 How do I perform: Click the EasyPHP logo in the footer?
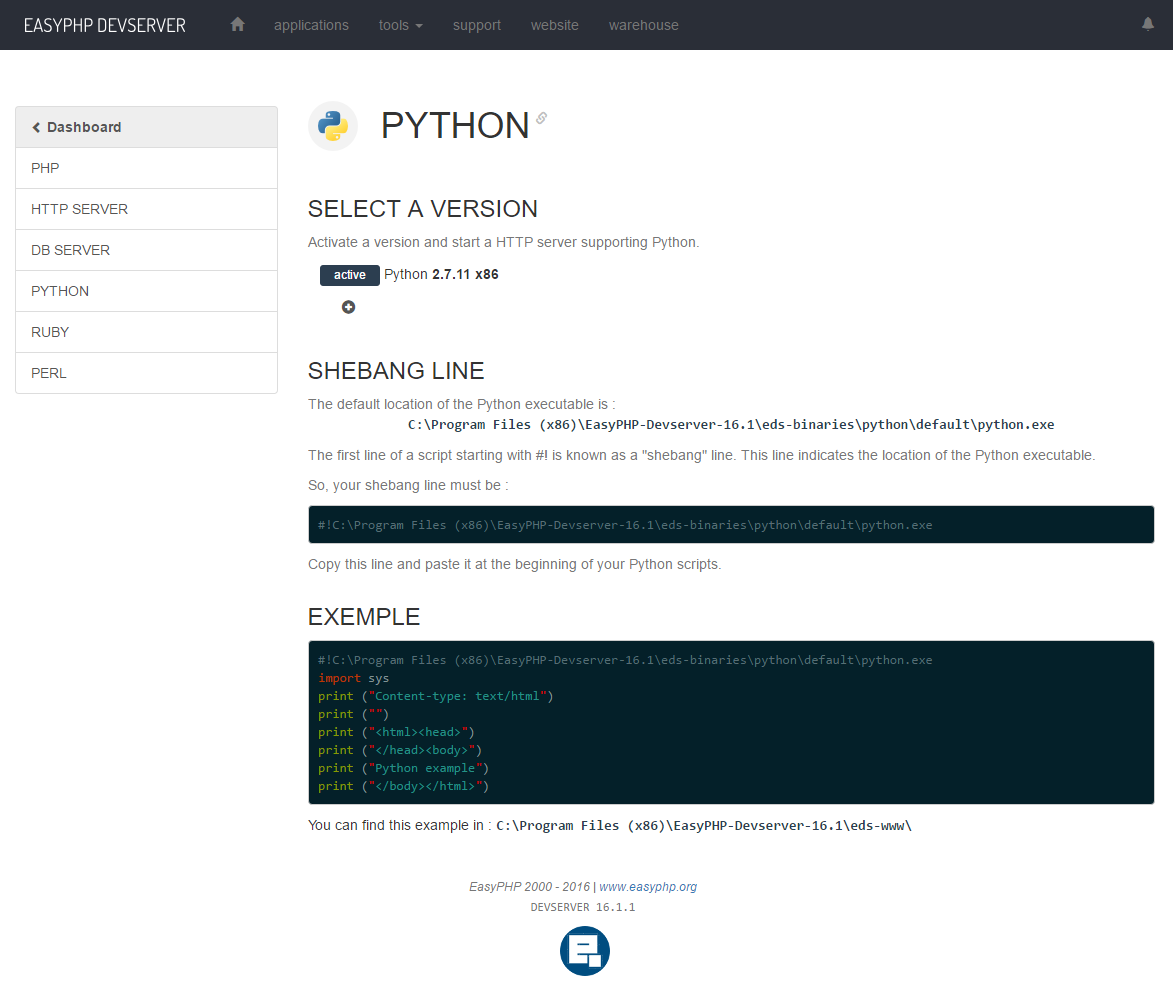(585, 950)
